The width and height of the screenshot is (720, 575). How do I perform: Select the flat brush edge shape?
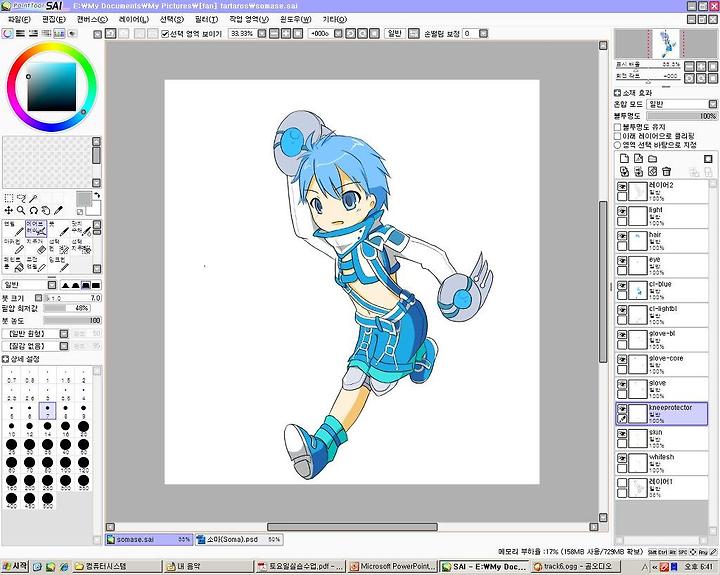click(96, 285)
